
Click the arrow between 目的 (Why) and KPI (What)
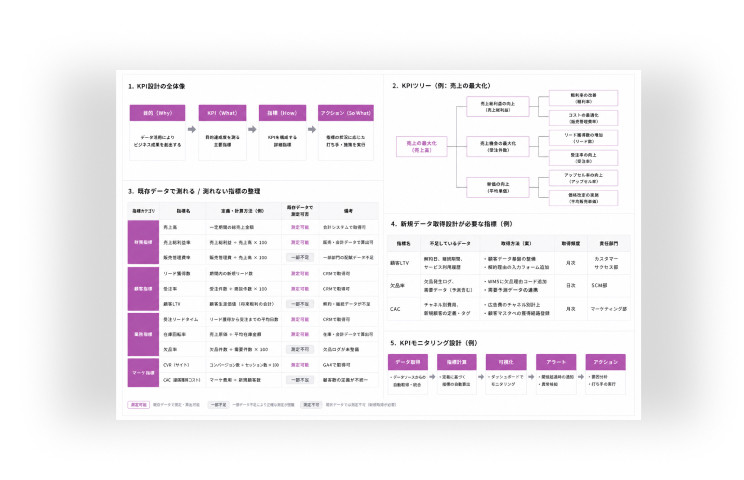[192, 129]
